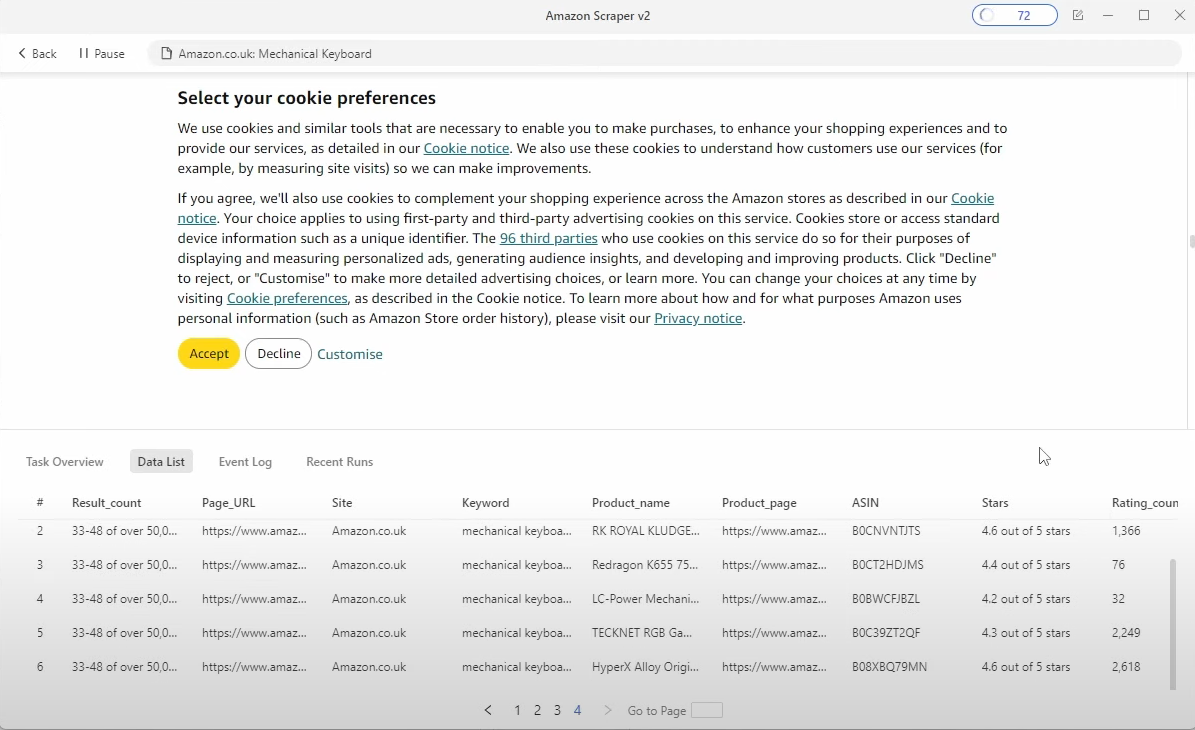Close the Amazon Scraper window
Viewport: 1195px width, 730px height.
(1180, 15)
